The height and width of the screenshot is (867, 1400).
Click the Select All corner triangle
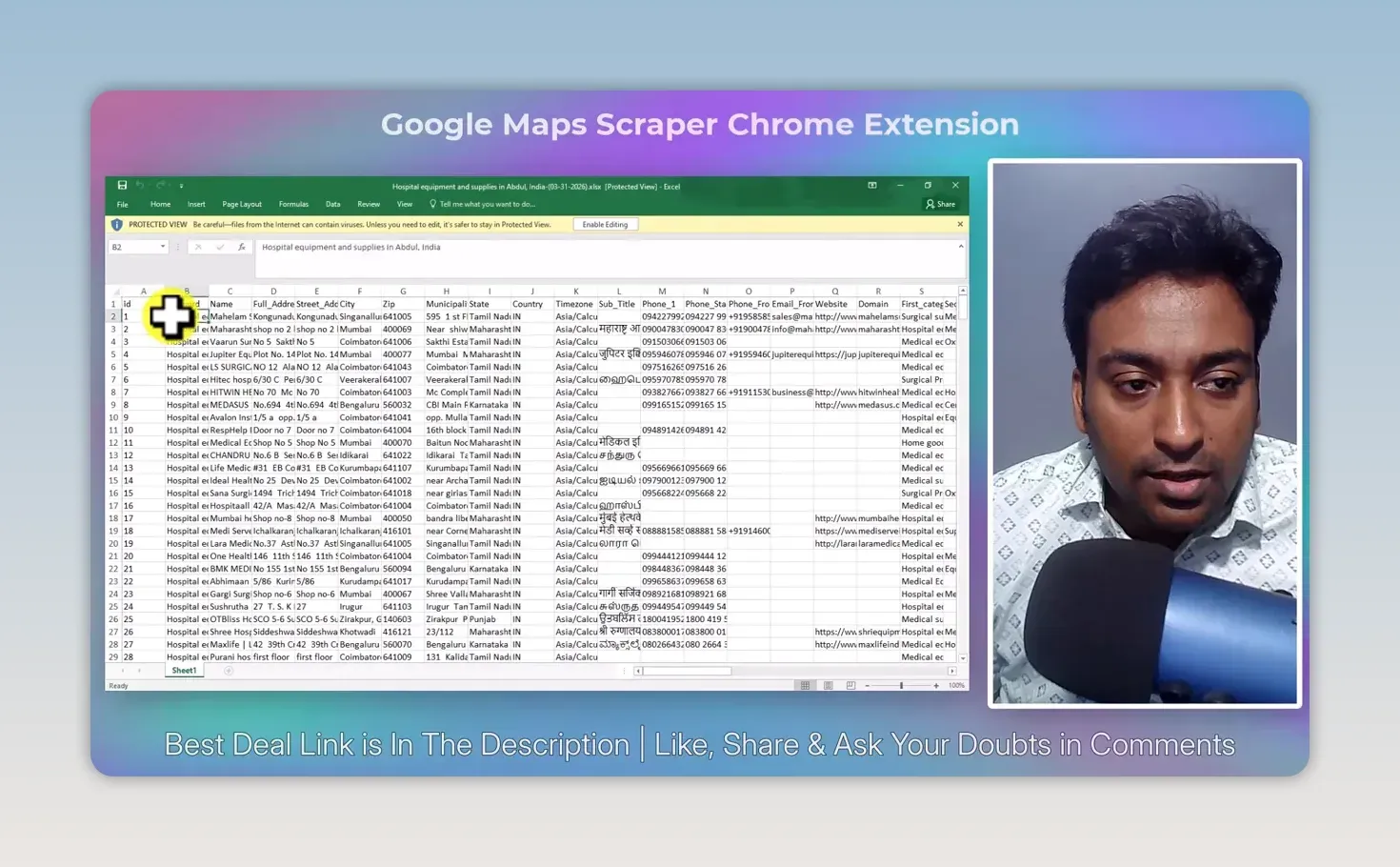114,292
